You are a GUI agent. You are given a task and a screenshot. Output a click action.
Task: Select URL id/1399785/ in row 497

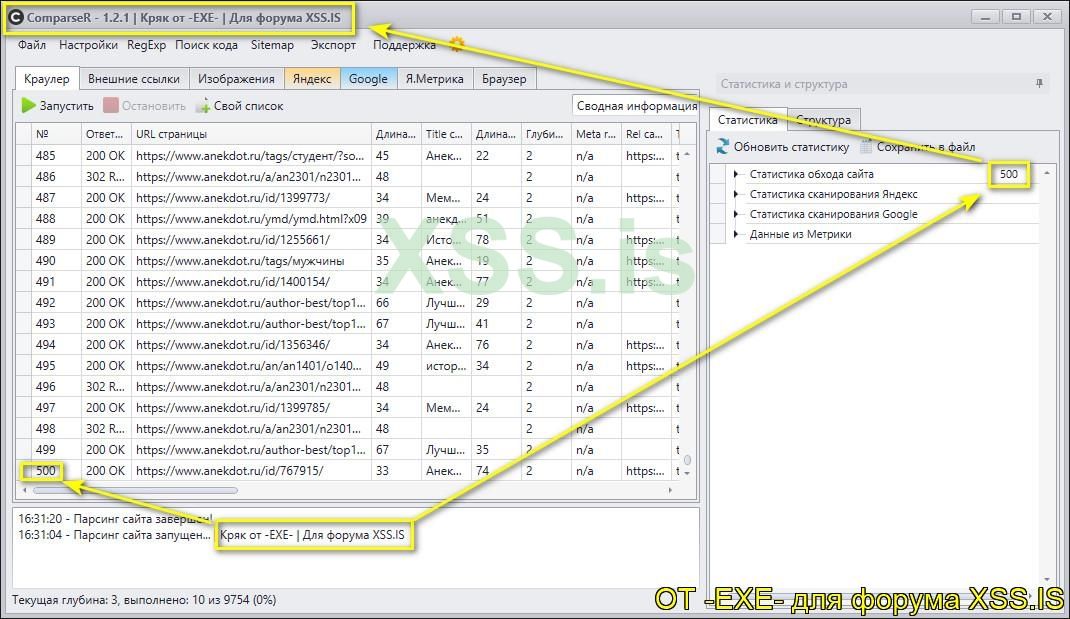click(233, 407)
